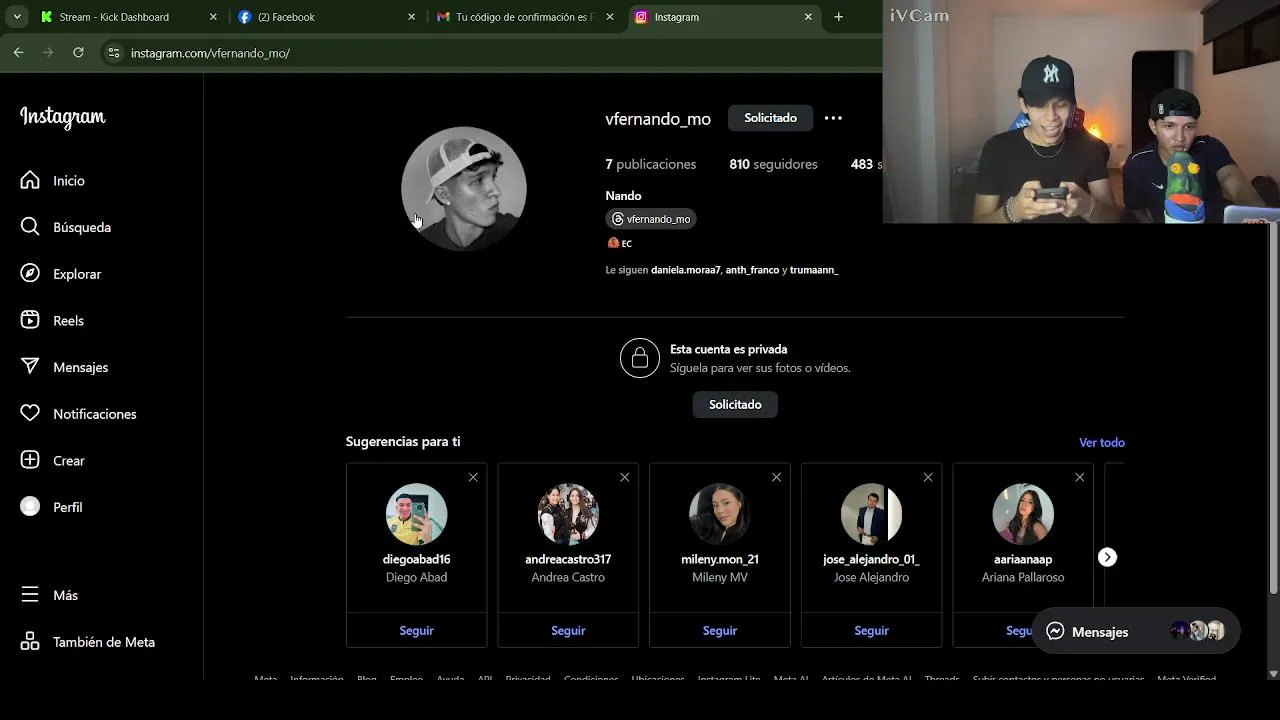
Task: Dismiss aariaanaap suggestion
Action: tap(1080, 477)
